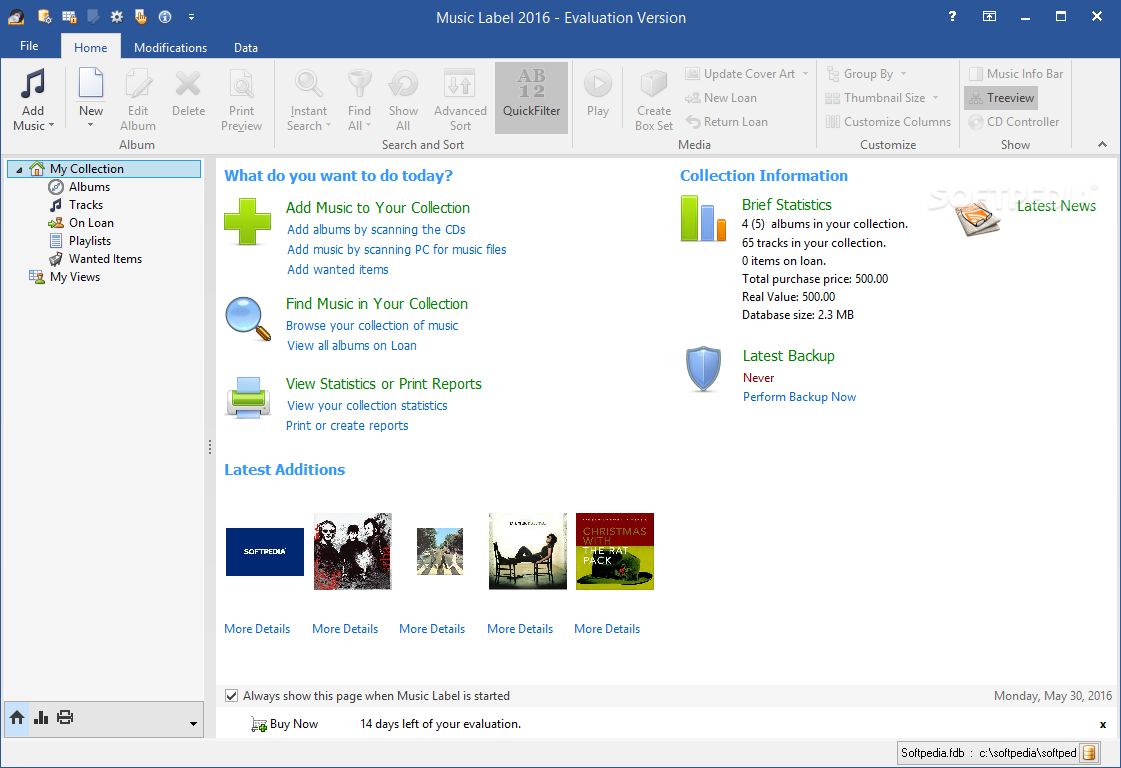Click the Find All funnel icon

point(359,84)
